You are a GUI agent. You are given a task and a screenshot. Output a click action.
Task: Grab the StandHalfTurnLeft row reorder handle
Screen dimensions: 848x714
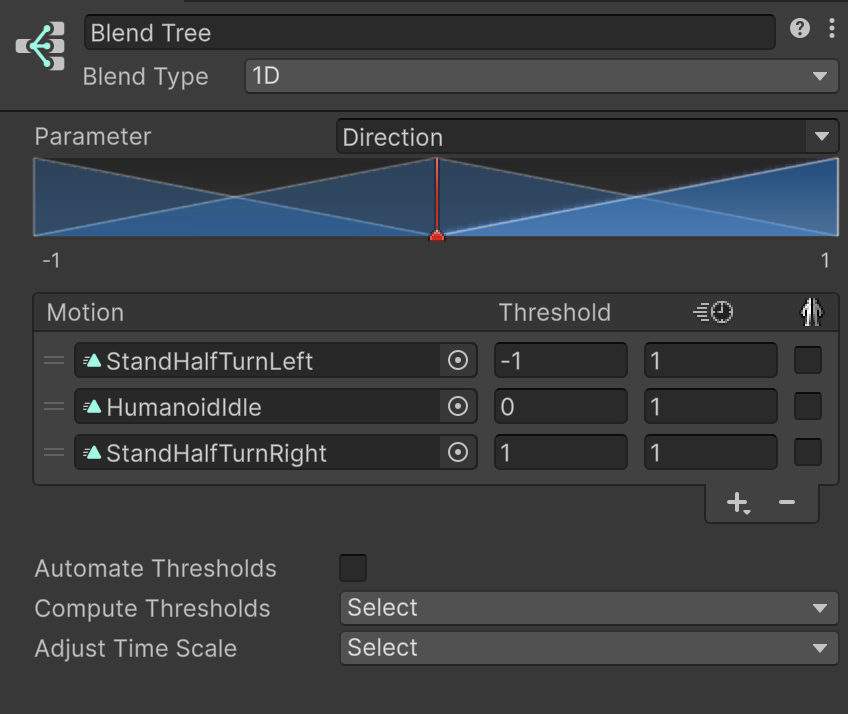point(54,360)
